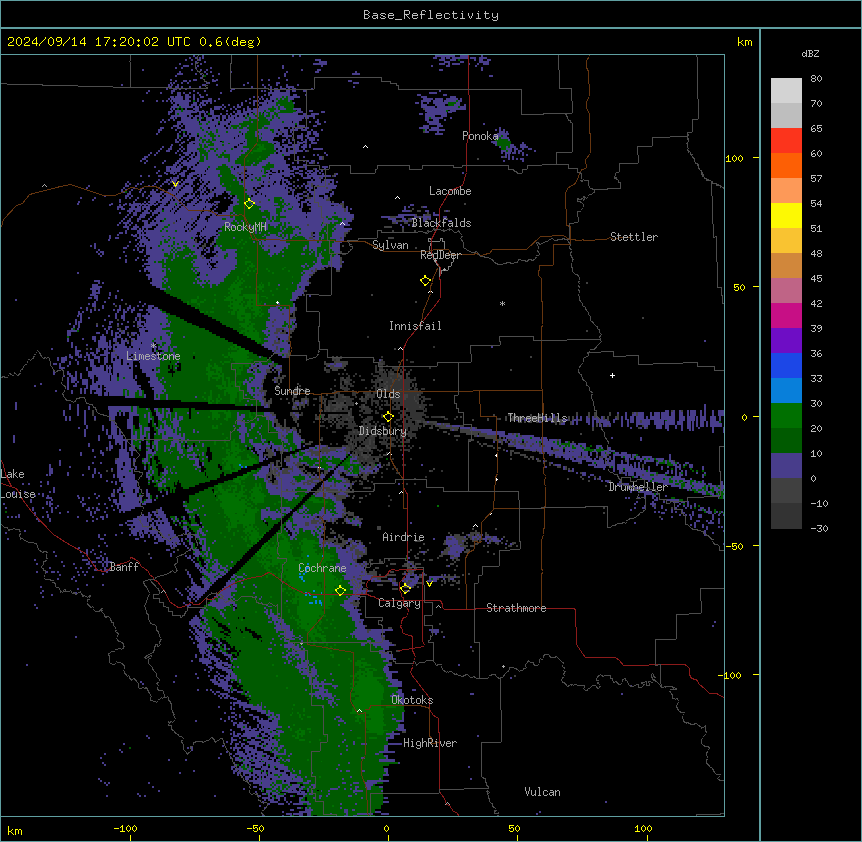Click the km label at top right of map
This screenshot has height=842, width=862.
tap(744, 42)
